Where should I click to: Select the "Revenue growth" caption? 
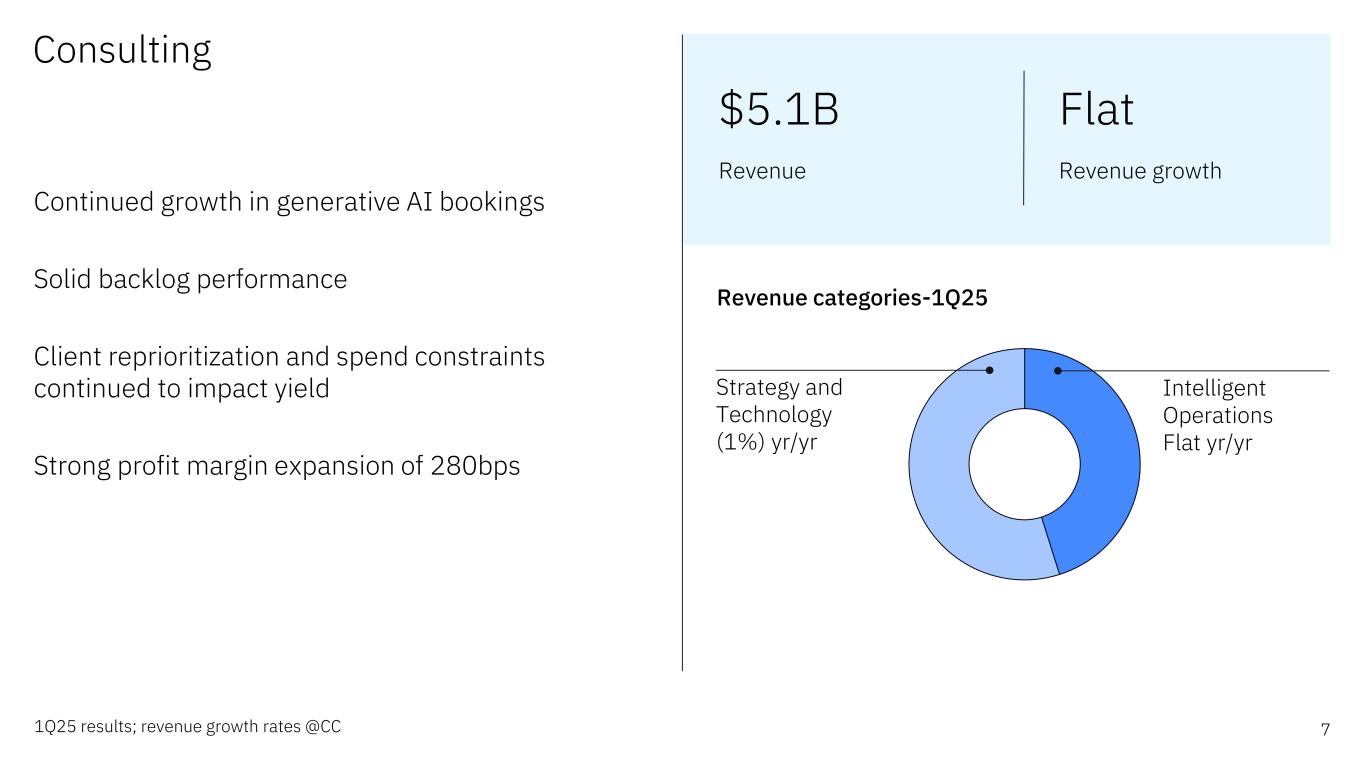(1140, 171)
